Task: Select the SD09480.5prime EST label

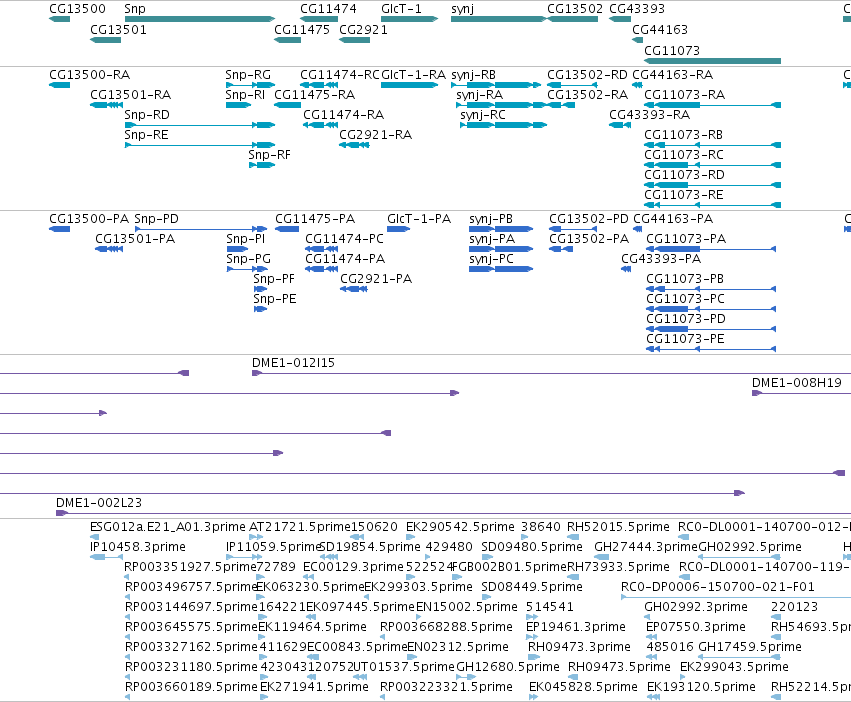Action: pyautogui.click(x=532, y=547)
